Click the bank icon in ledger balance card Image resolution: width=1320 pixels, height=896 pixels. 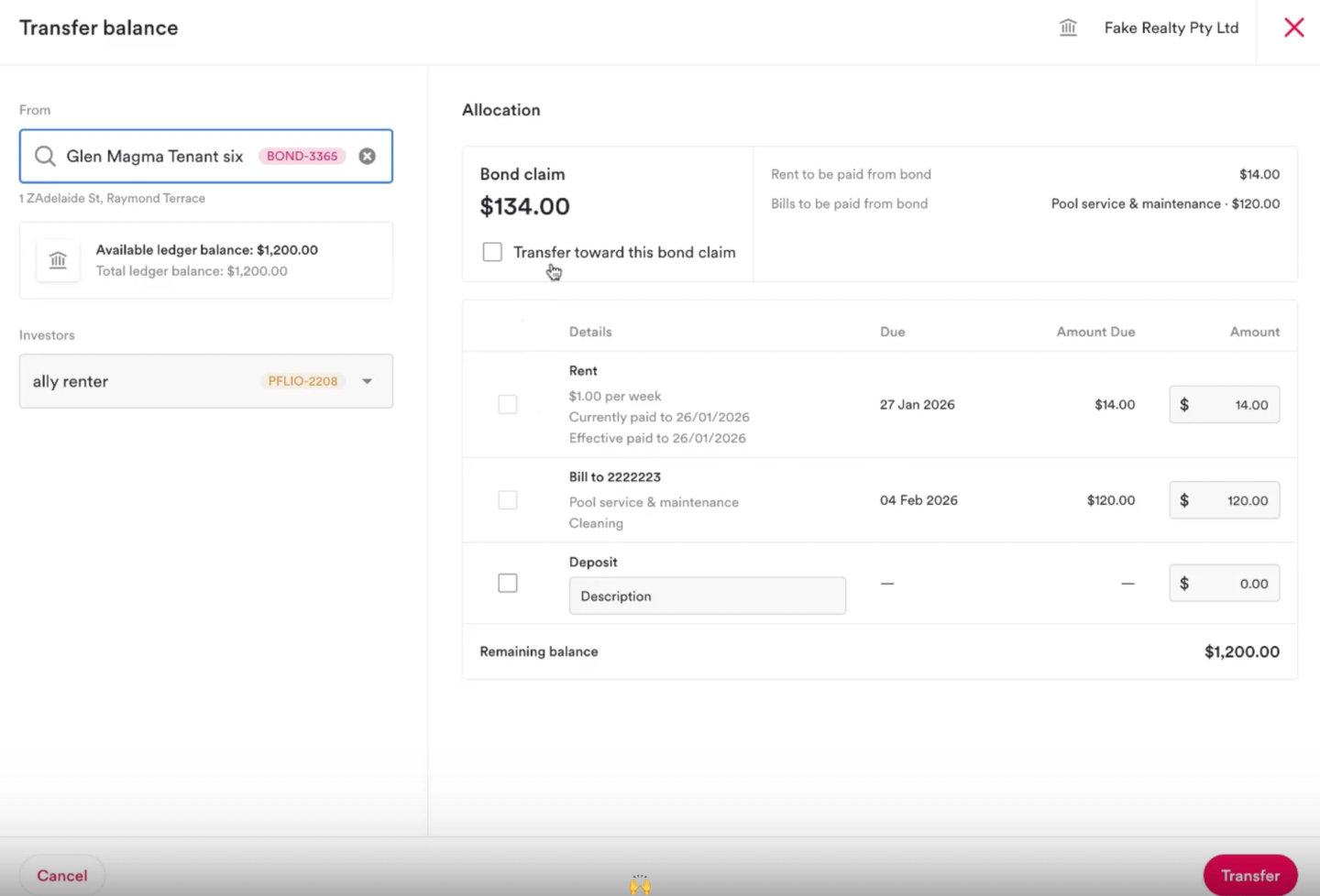58,260
